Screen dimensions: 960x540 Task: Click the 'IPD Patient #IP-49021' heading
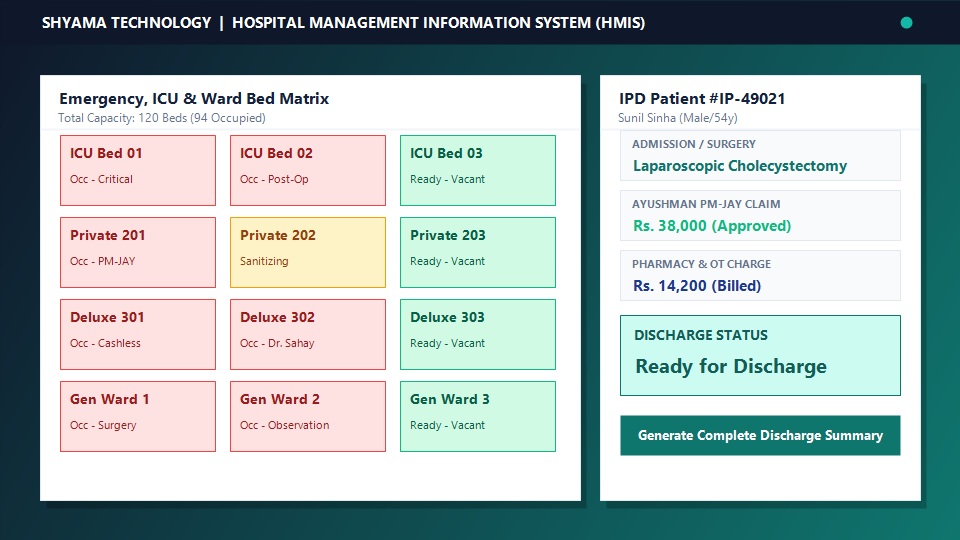tap(702, 99)
